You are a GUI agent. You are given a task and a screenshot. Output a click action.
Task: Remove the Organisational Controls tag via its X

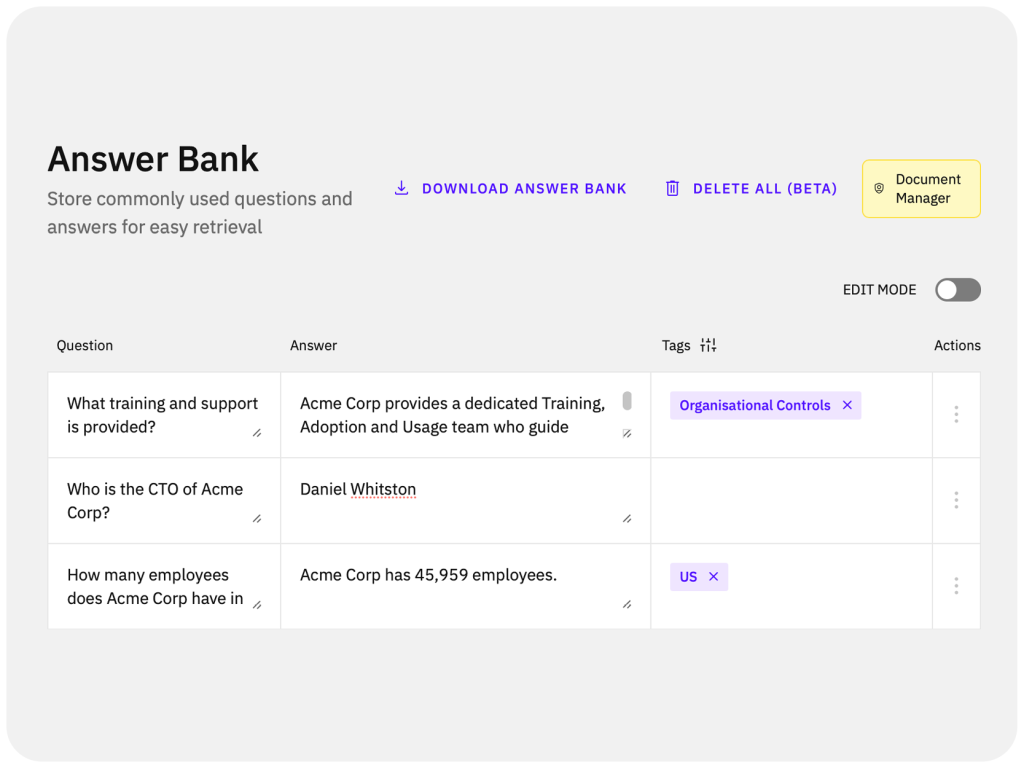pyautogui.click(x=847, y=405)
